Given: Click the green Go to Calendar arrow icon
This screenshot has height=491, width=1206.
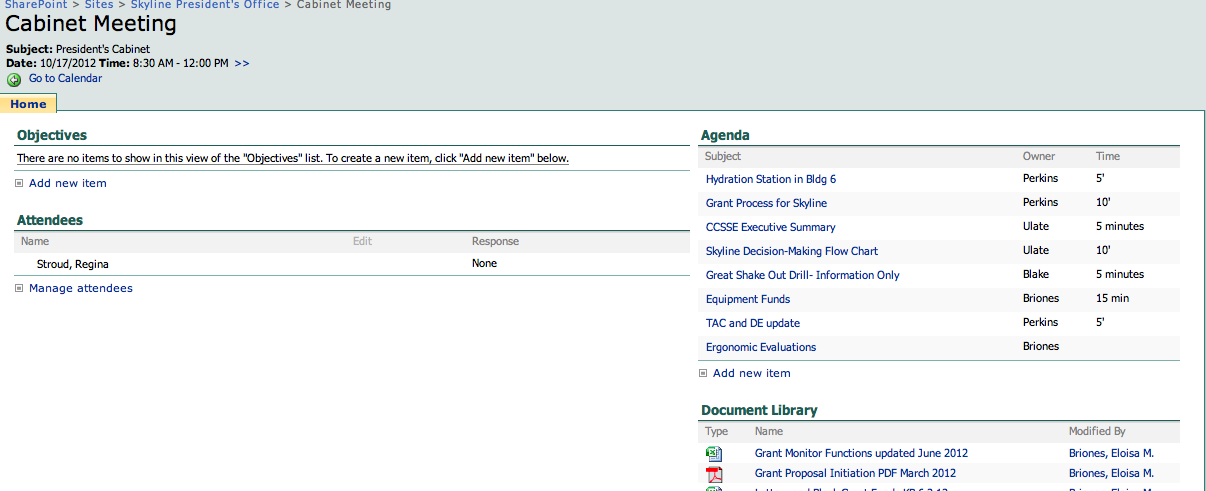Looking at the screenshot, I should click(14, 80).
